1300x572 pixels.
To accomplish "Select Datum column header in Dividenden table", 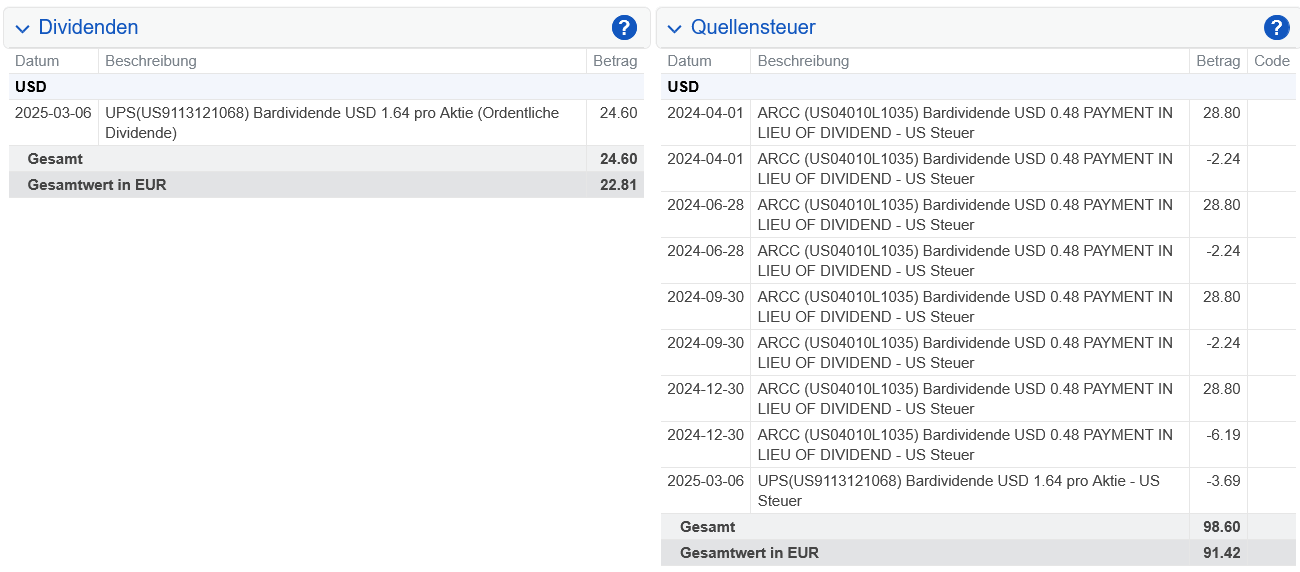I will [37, 61].
